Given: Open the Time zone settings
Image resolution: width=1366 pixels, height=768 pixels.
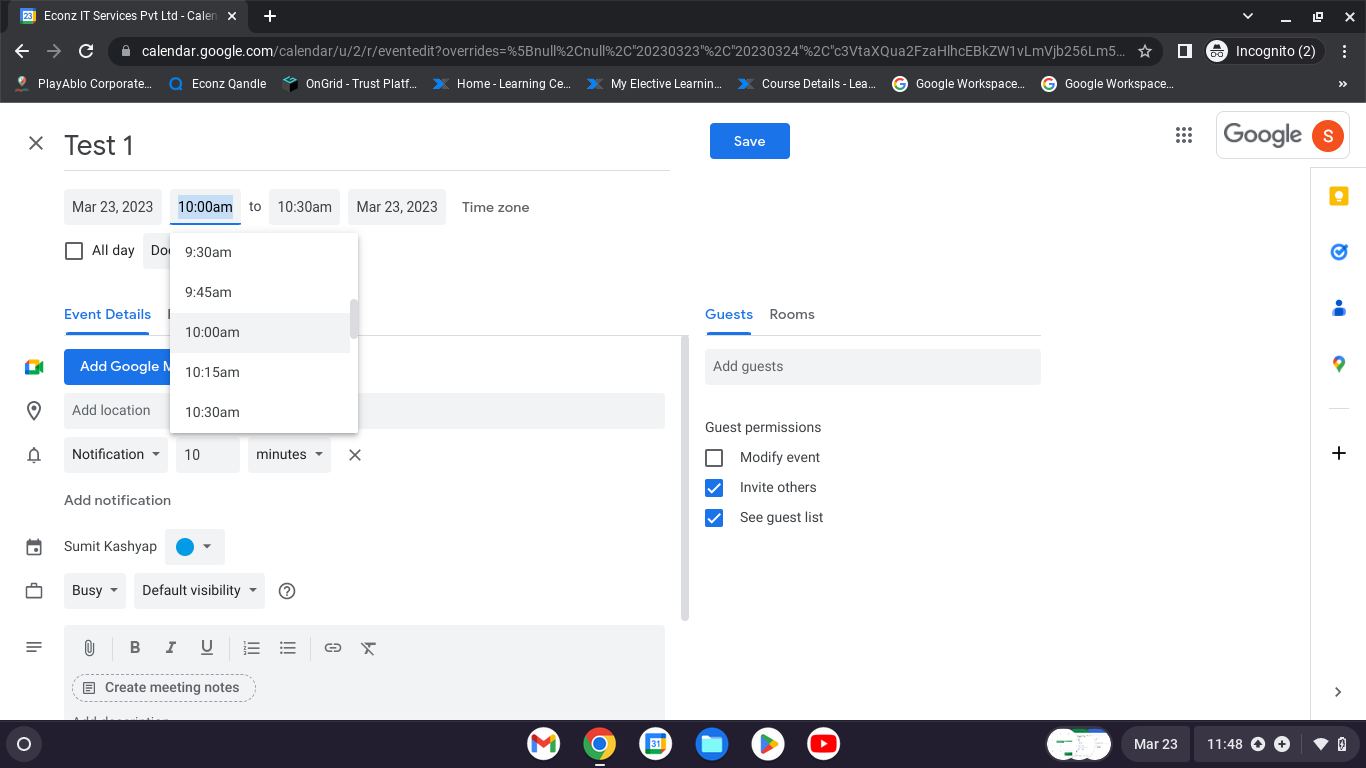Looking at the screenshot, I should point(496,207).
